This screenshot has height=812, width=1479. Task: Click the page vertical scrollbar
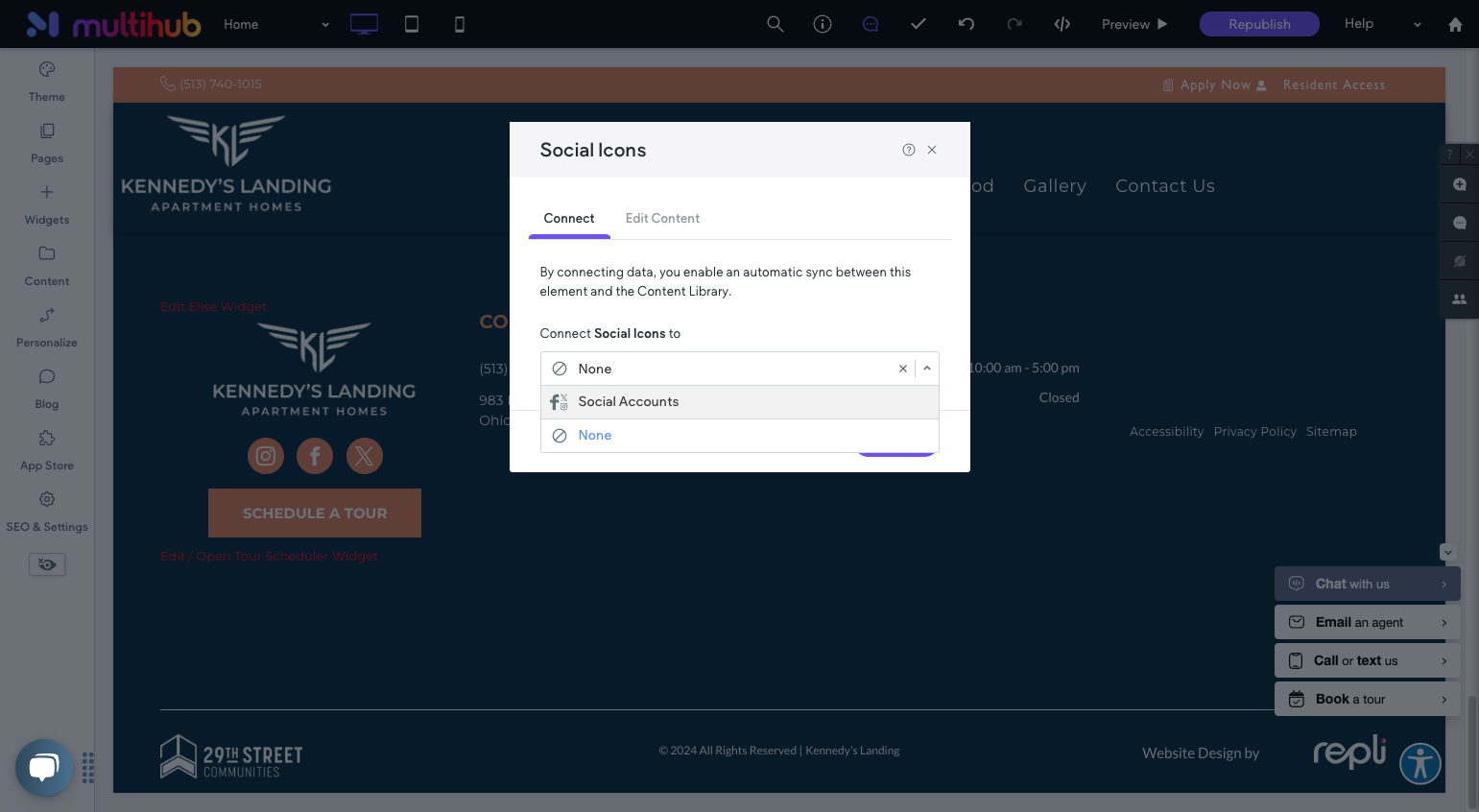pyautogui.click(x=1473, y=752)
